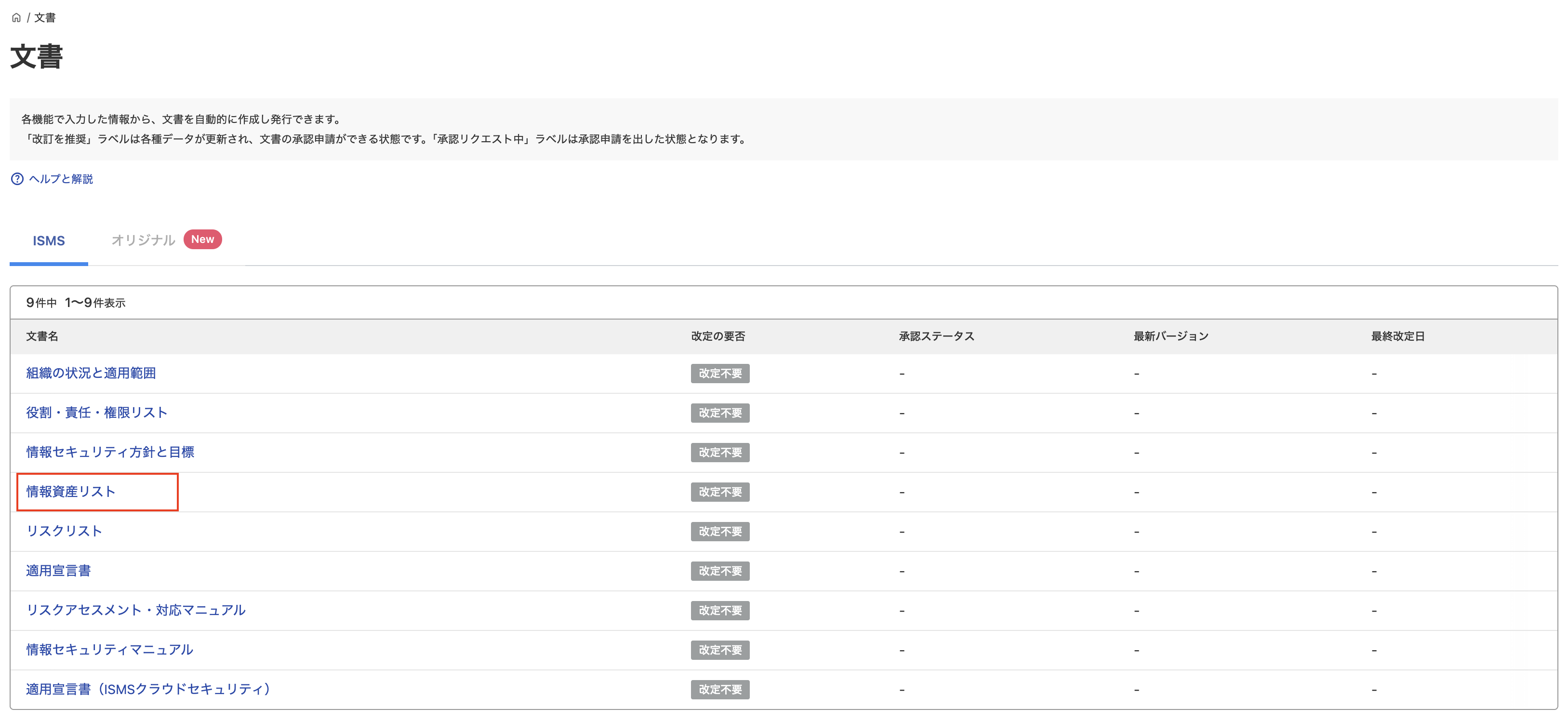Screen dimensions: 1568x722
Task: Open 情報セキュリティマニュアル document
Action: [109, 650]
